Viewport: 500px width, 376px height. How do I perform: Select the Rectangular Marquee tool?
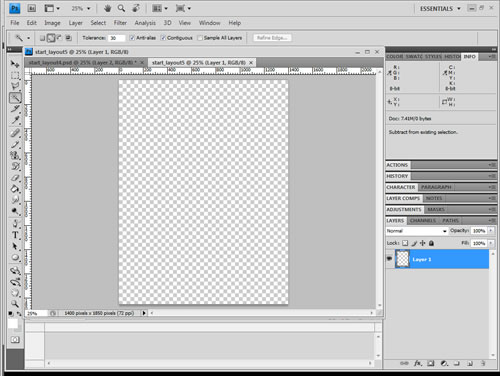[15, 75]
